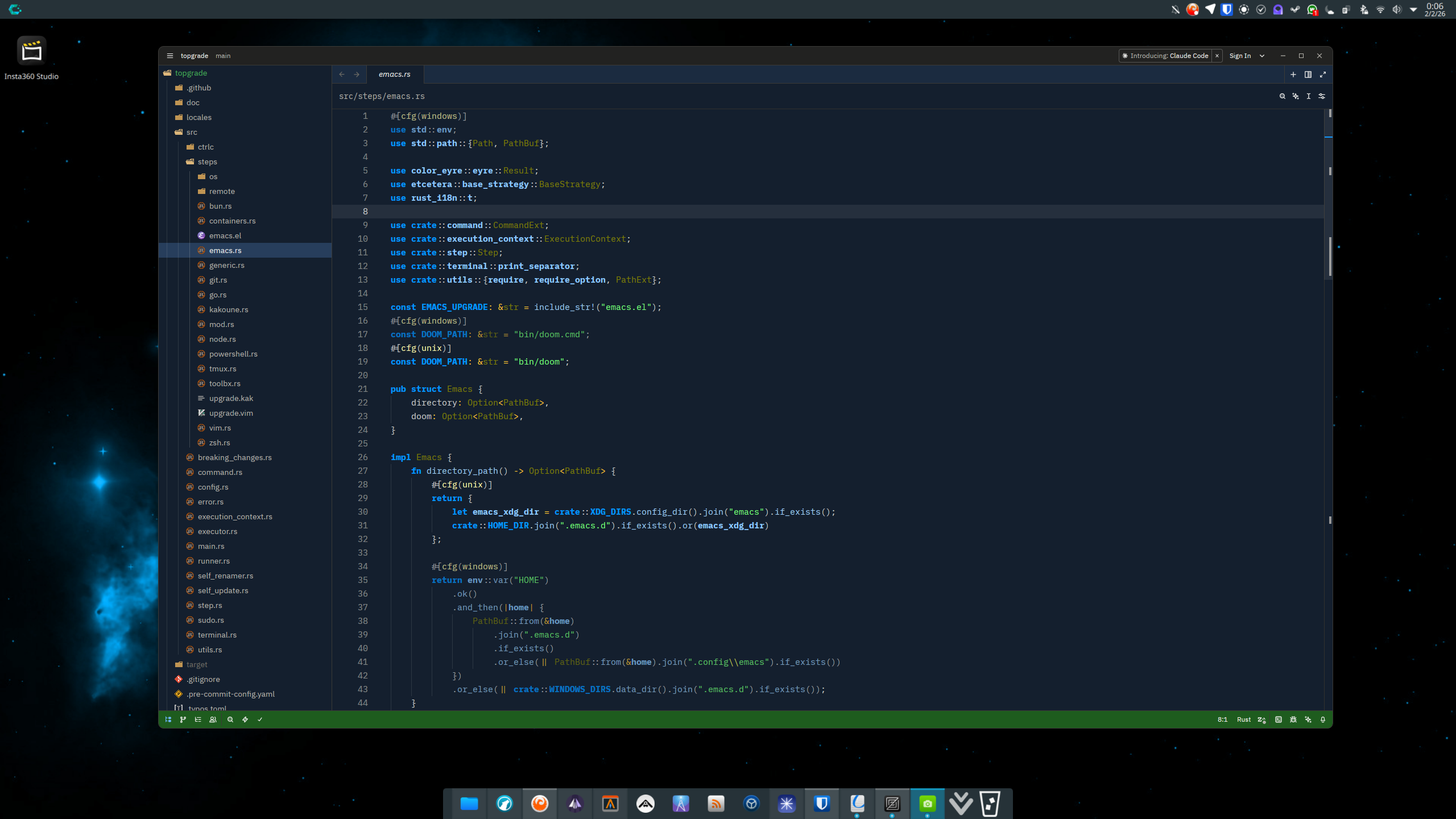The height and width of the screenshot is (819, 1456).
Task: Click the lightning bolt icon in status bar
Action: (245, 719)
